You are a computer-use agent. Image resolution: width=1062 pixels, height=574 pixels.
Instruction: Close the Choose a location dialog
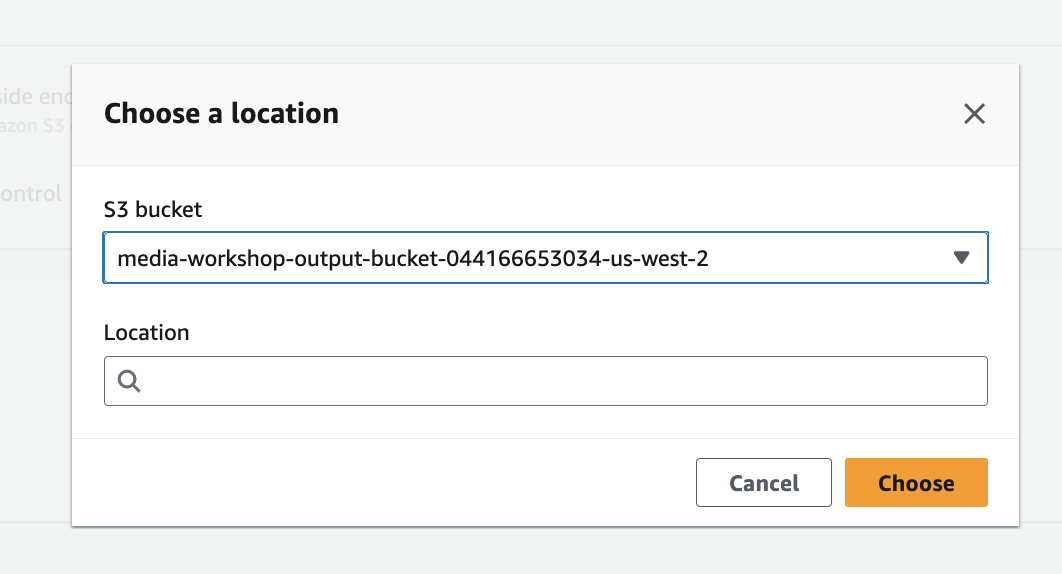tap(974, 114)
